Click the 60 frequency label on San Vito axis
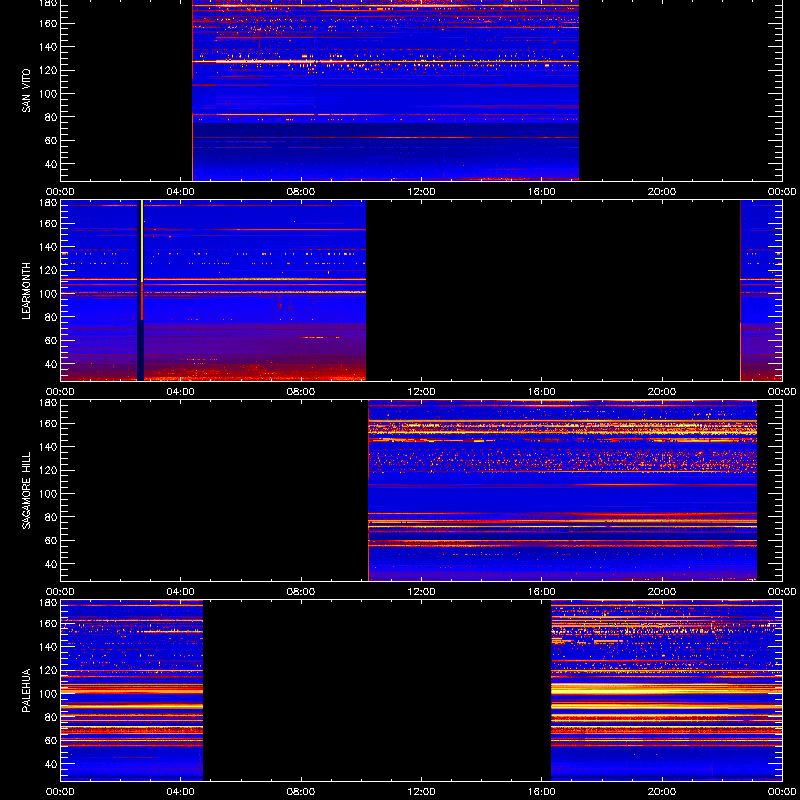 (52, 140)
